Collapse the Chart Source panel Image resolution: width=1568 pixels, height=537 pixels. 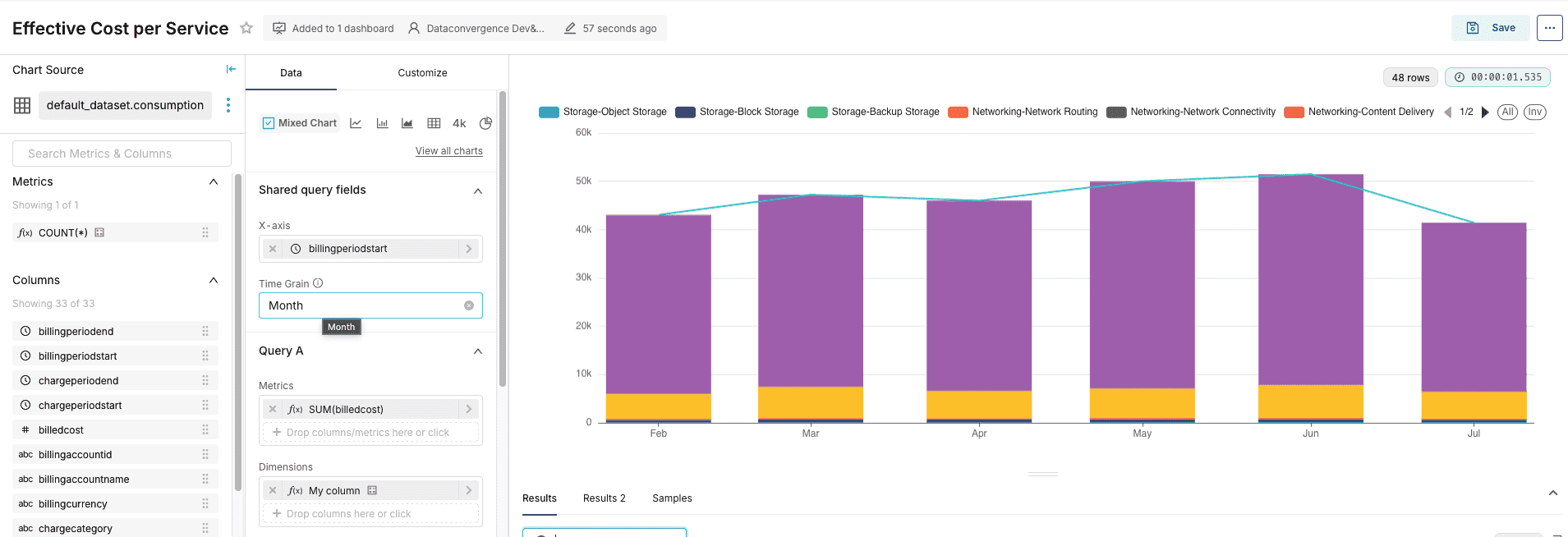pyautogui.click(x=231, y=70)
